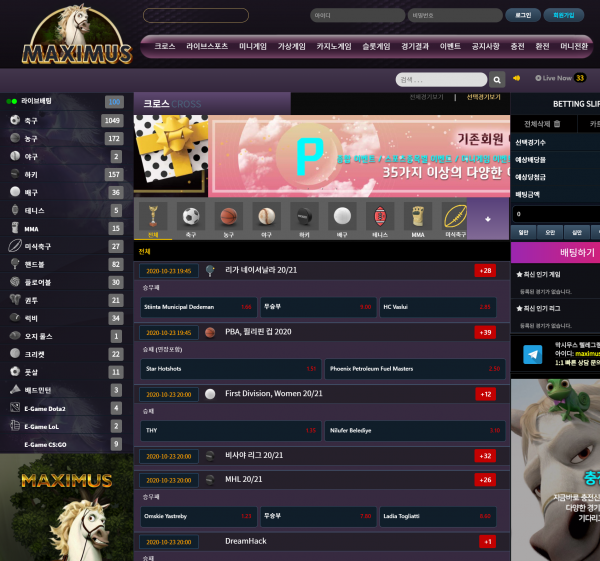Click the soccer ball icon in the left sidebar
Screen dimensions: 600x561
[15, 120]
